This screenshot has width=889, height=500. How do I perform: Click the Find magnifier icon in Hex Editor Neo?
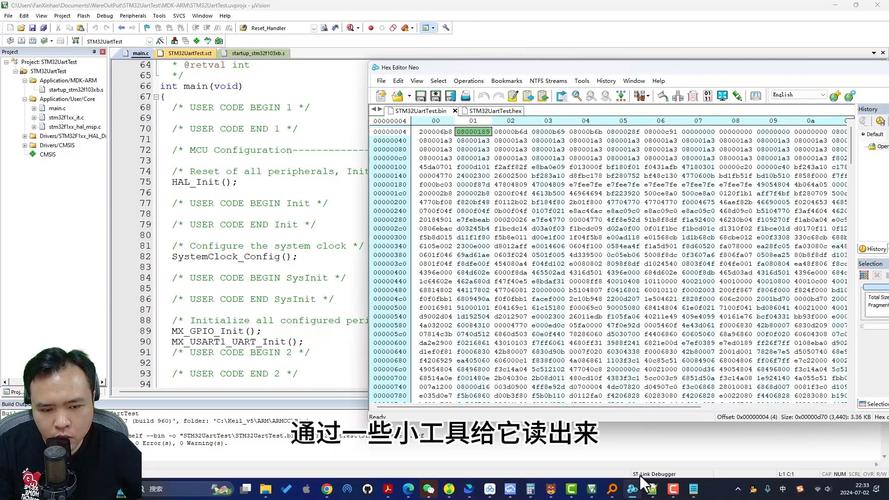point(577,96)
